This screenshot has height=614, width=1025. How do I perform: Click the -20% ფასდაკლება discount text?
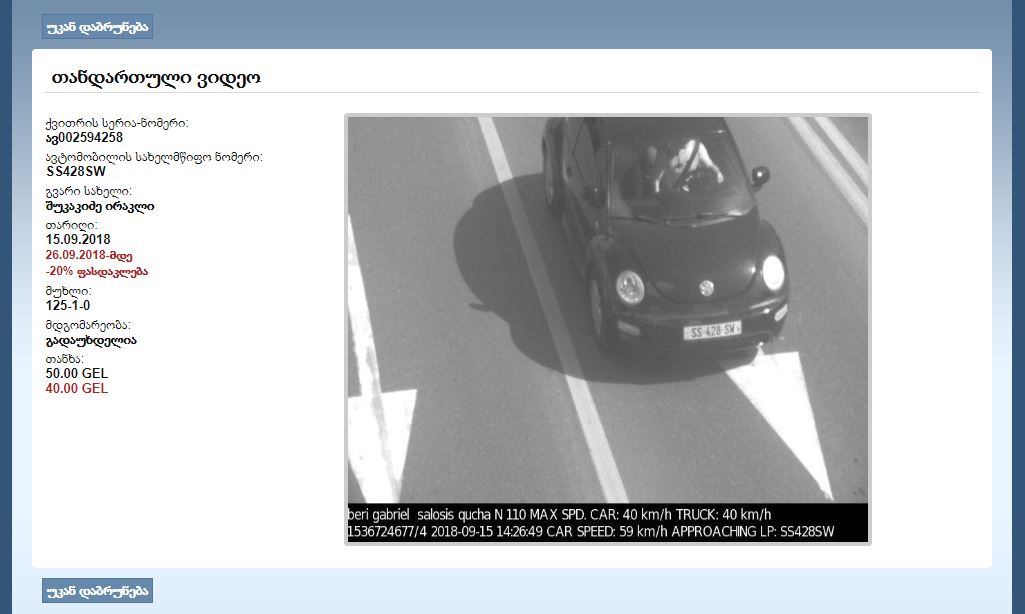pos(97,271)
